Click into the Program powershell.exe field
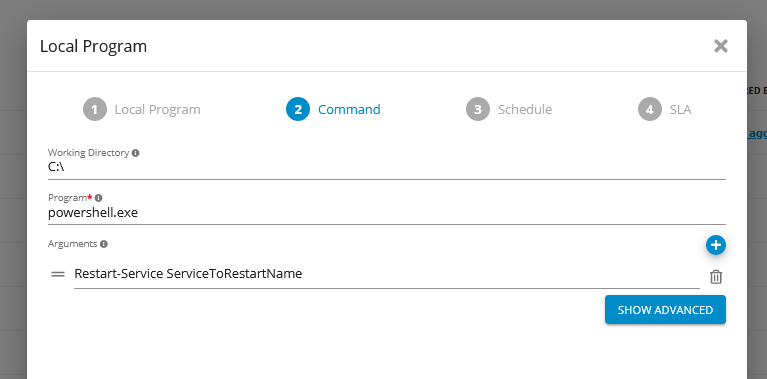This screenshot has width=767, height=379. pos(386,213)
